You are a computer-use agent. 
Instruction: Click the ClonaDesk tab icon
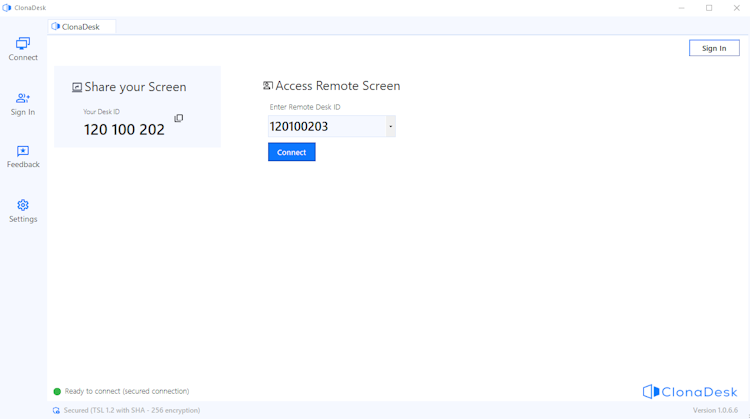click(x=55, y=26)
